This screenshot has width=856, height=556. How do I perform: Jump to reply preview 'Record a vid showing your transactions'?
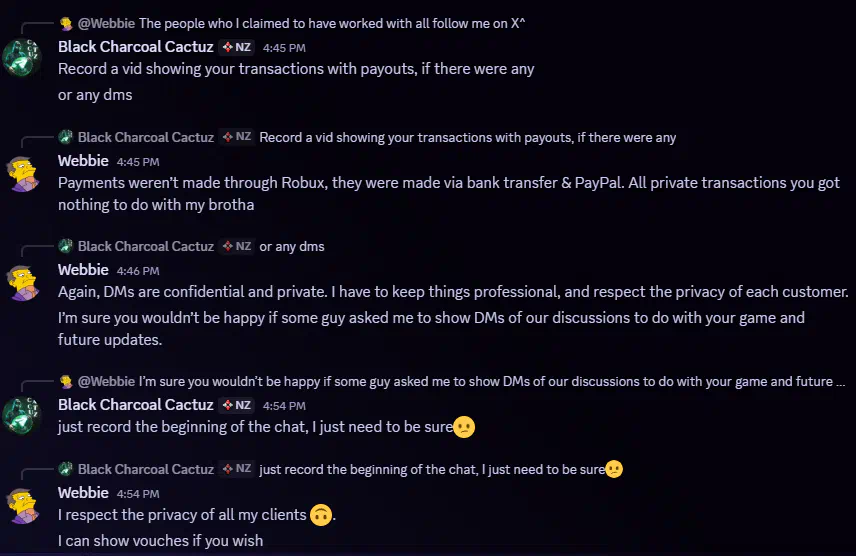click(467, 138)
